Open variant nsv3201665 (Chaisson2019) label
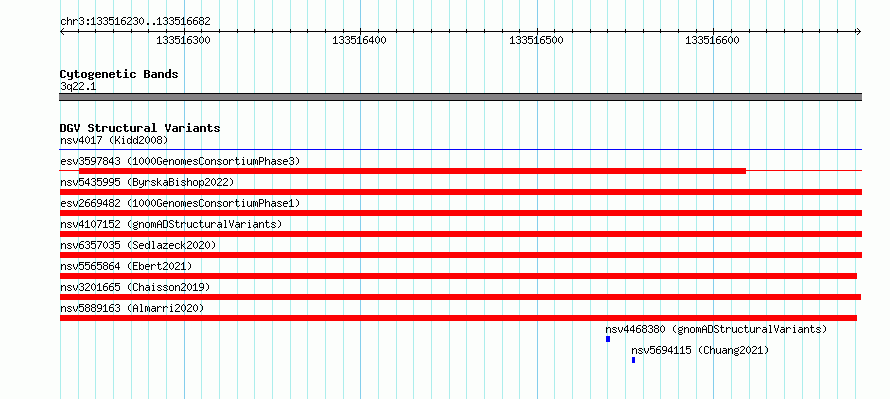Screen dimensions: 890x399 (x=135, y=287)
